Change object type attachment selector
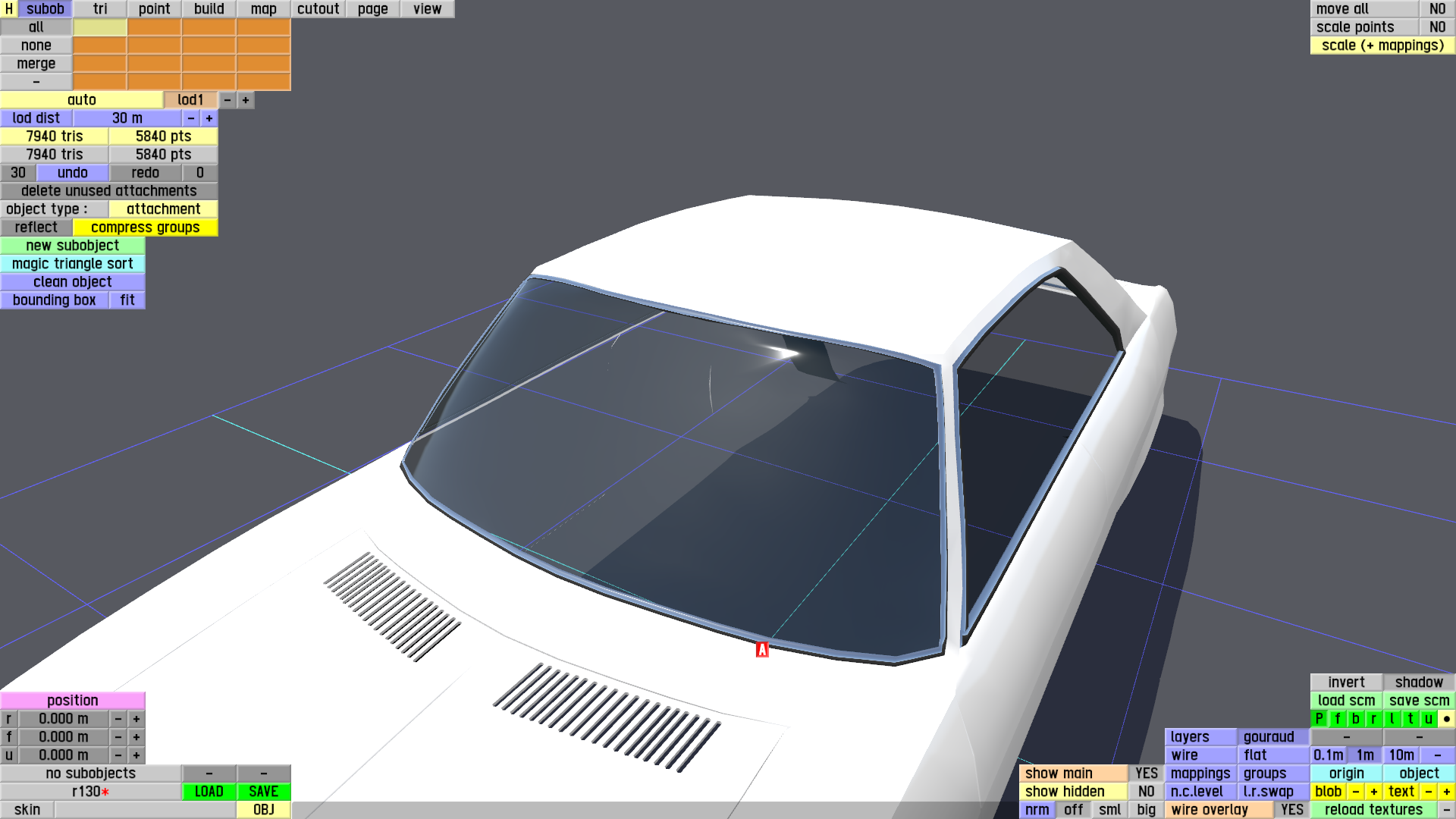 point(163,209)
